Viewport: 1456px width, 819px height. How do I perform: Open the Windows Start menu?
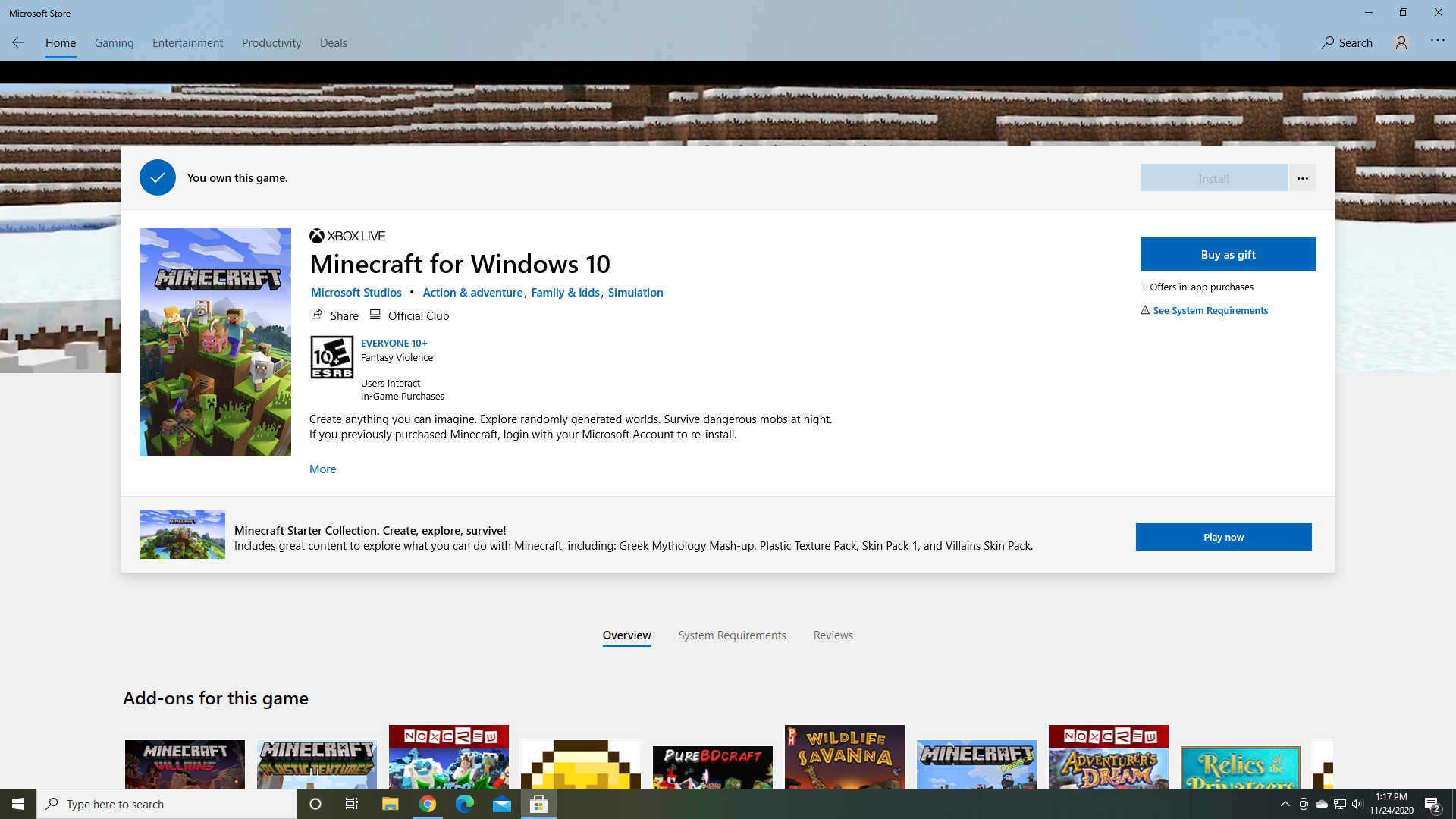point(18,804)
